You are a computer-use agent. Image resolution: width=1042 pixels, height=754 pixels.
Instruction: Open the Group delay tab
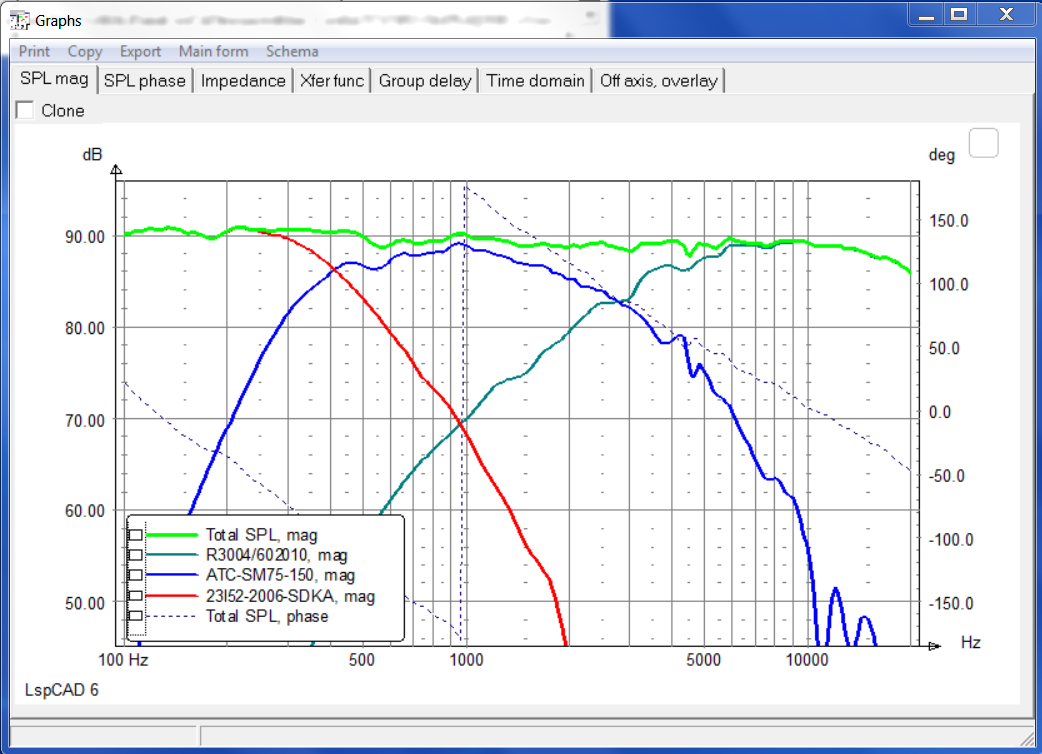pyautogui.click(x=425, y=81)
